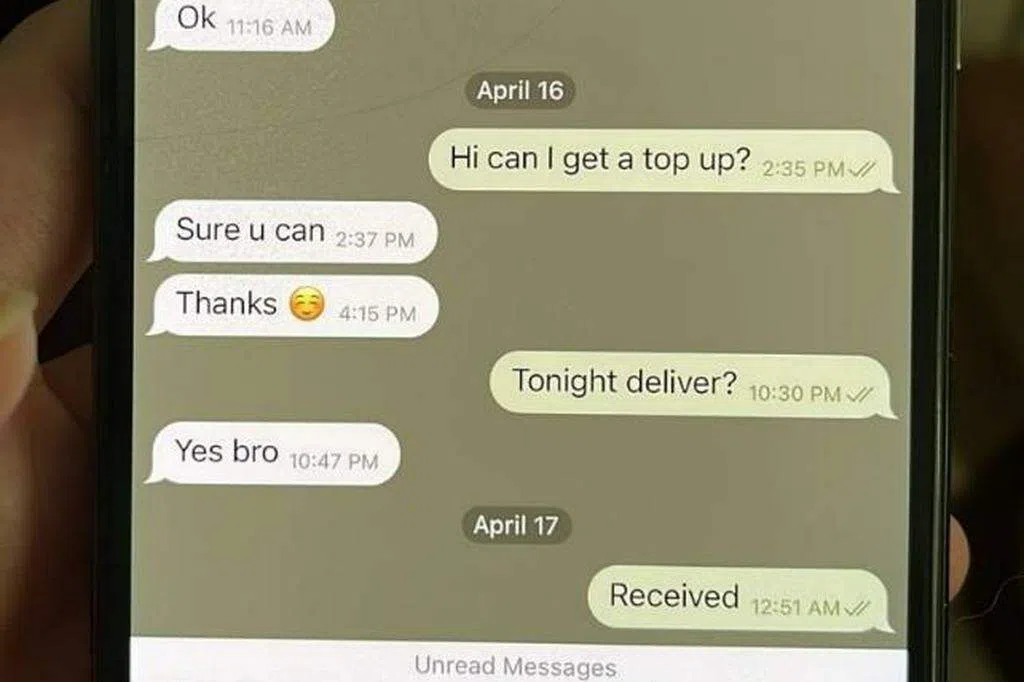
Task: Tap the 10:47 PM timestamp
Action: 333,461
